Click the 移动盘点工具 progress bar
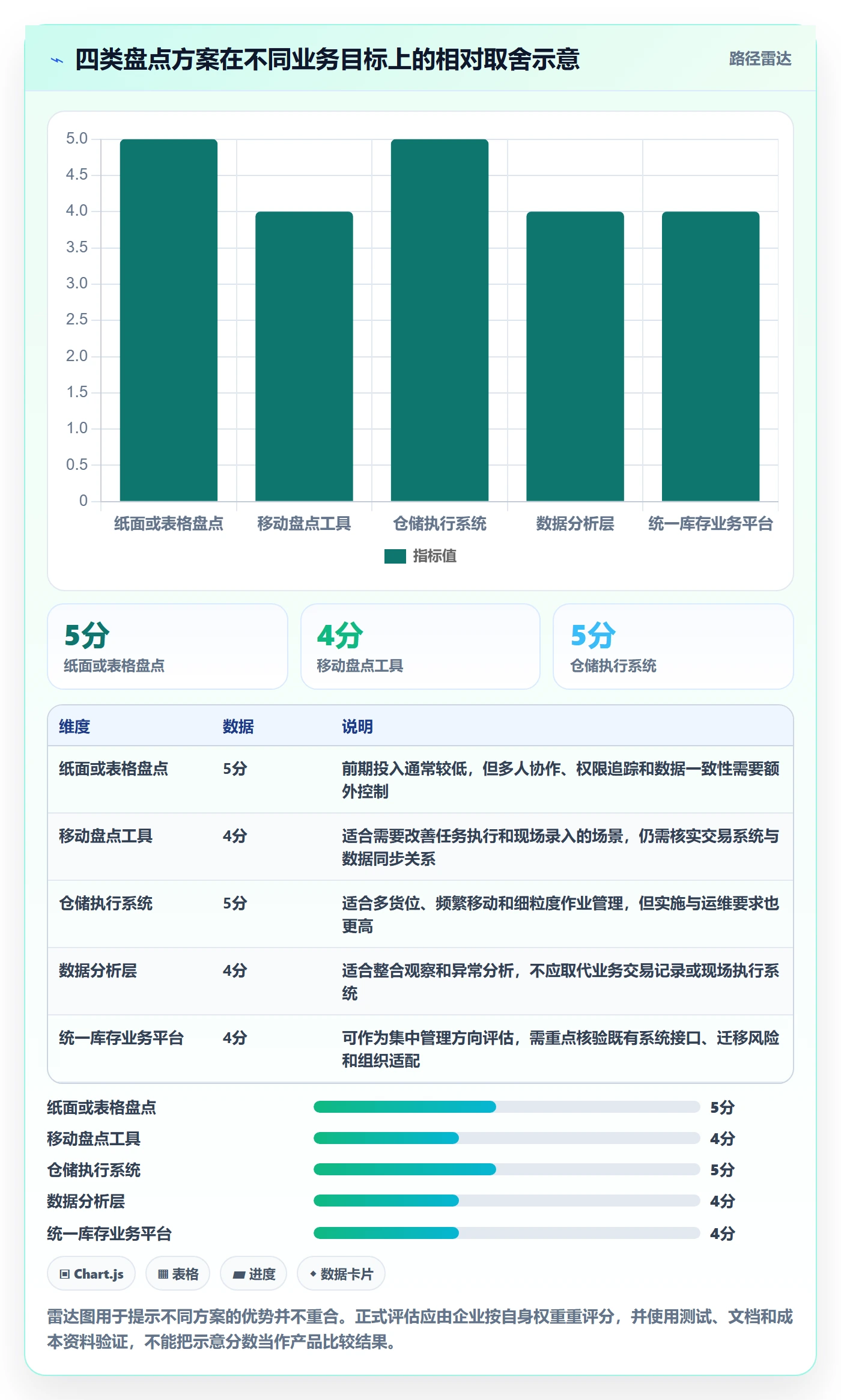Viewport: 841px width, 1400px height. (x=507, y=1138)
